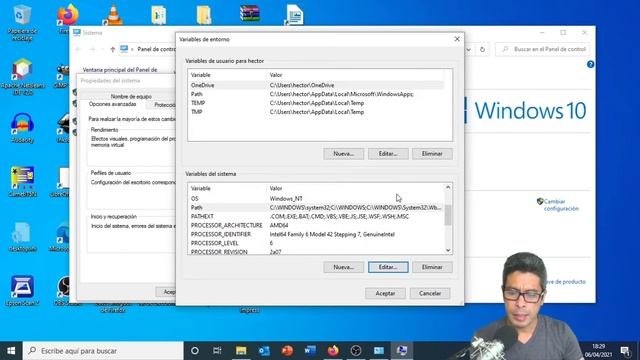Open address bar dropdown in Sistema window
The width and height of the screenshot is (640, 360).
pos(469,49)
